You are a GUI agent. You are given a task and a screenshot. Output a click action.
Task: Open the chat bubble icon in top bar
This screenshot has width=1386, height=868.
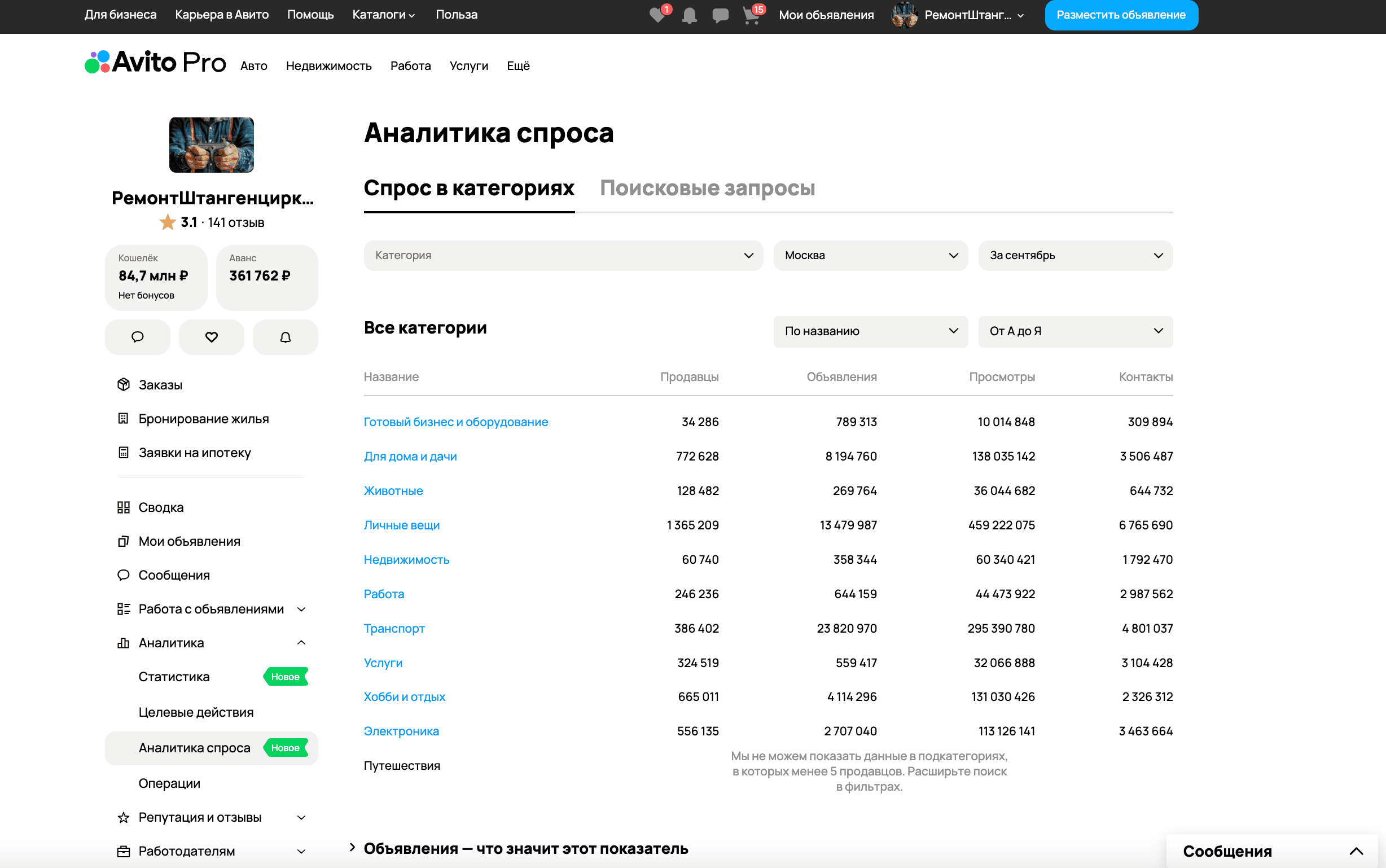720,15
